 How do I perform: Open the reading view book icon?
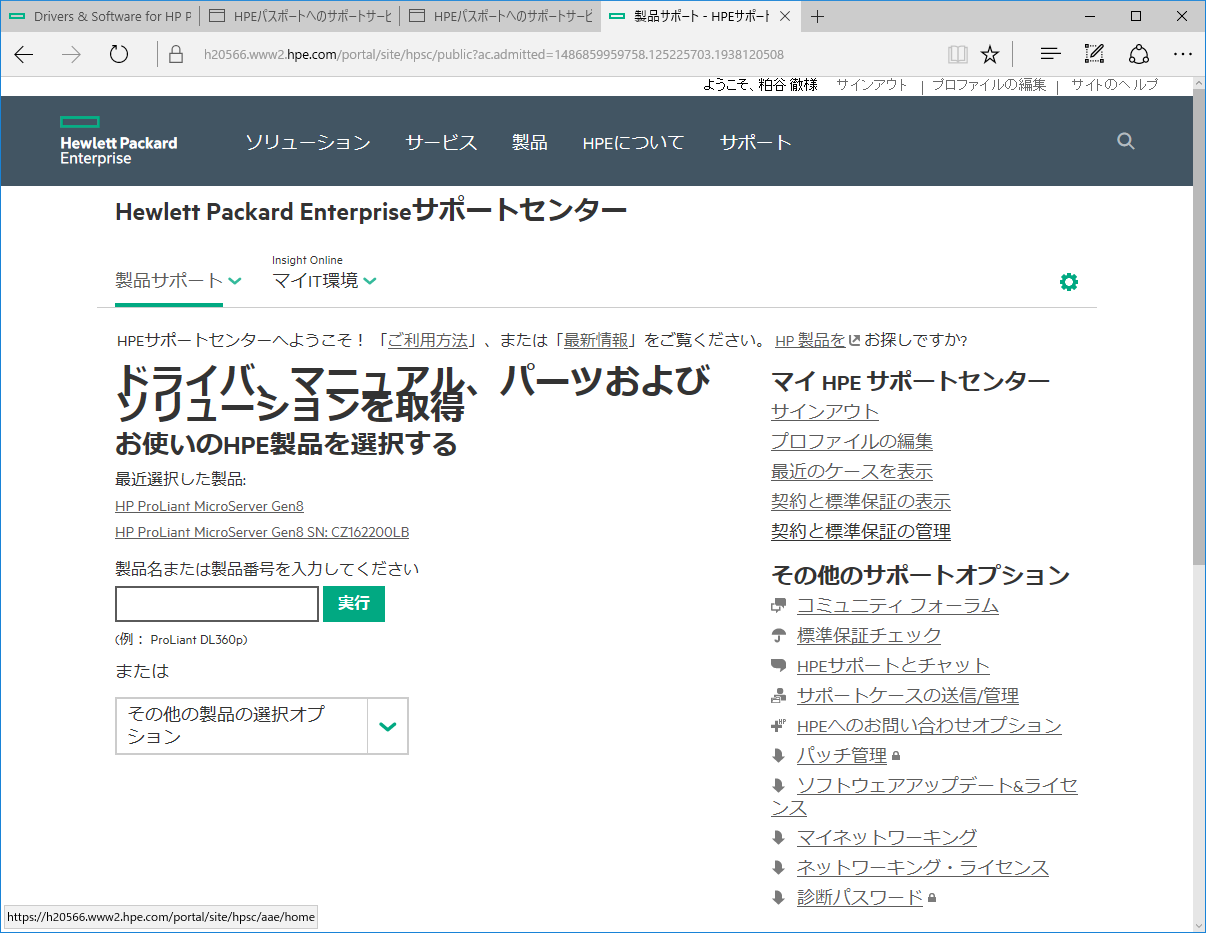point(958,55)
